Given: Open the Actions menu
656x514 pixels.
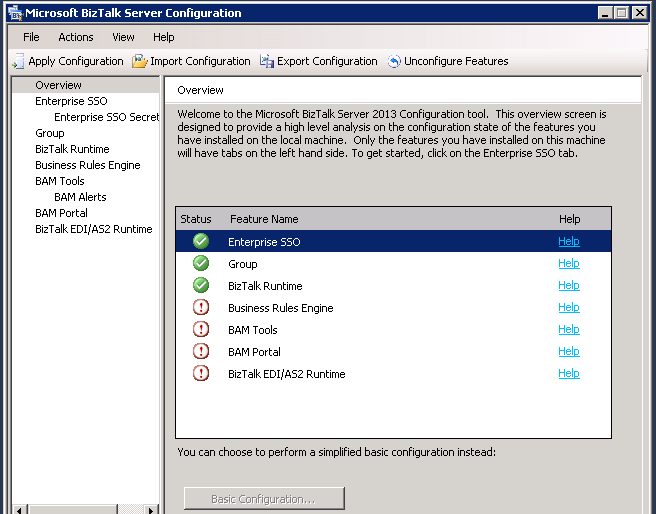Looking at the screenshot, I should point(76,37).
